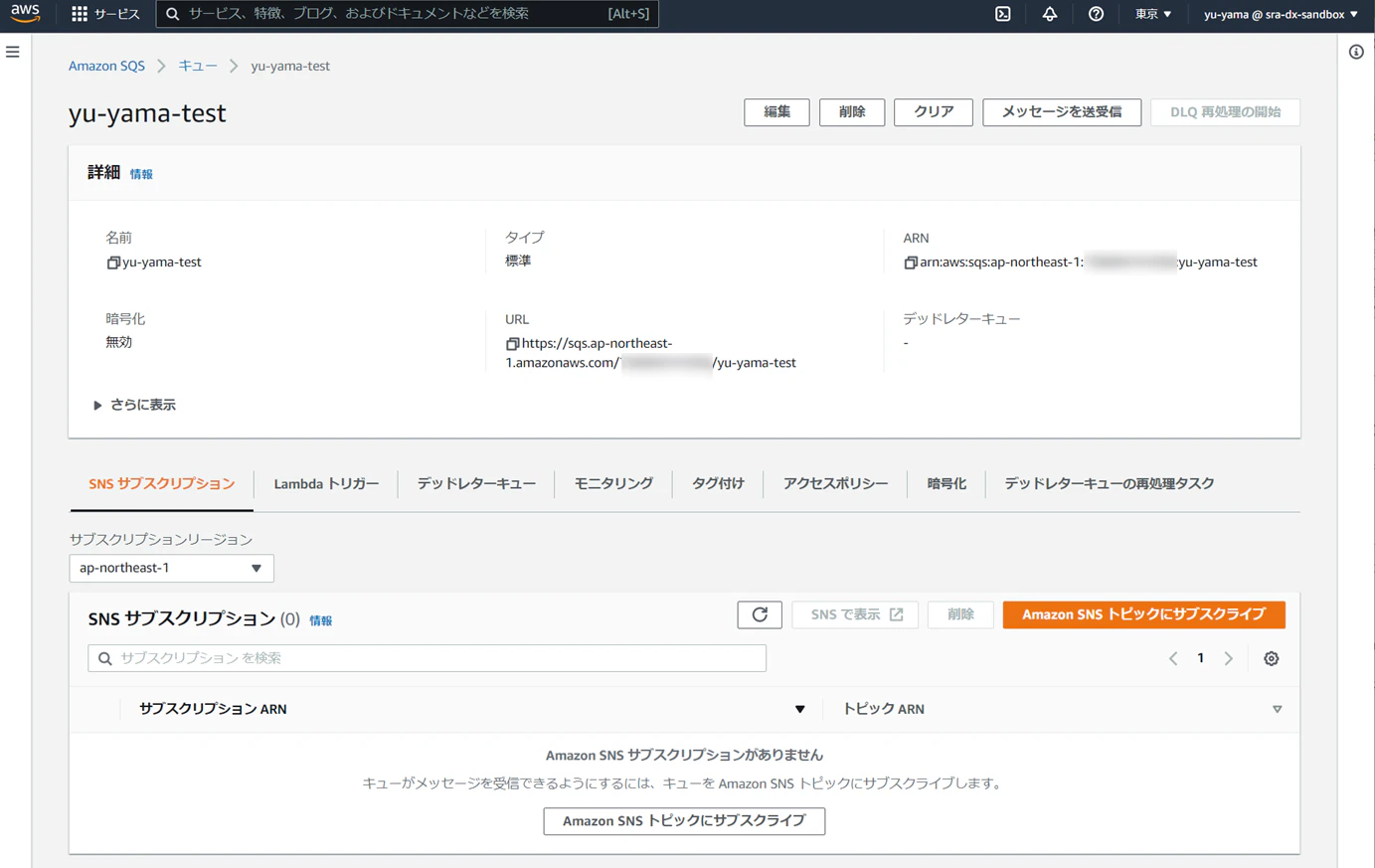1375x868 pixels.
Task: Open the アクセスポリシー tab
Action: (x=835, y=484)
